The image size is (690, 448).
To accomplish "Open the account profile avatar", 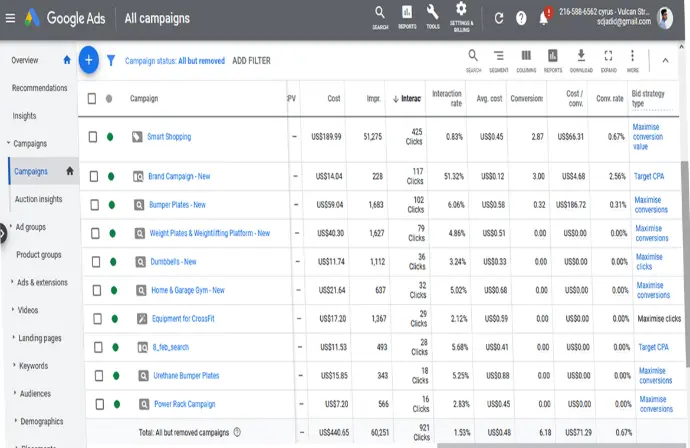I will tap(664, 18).
